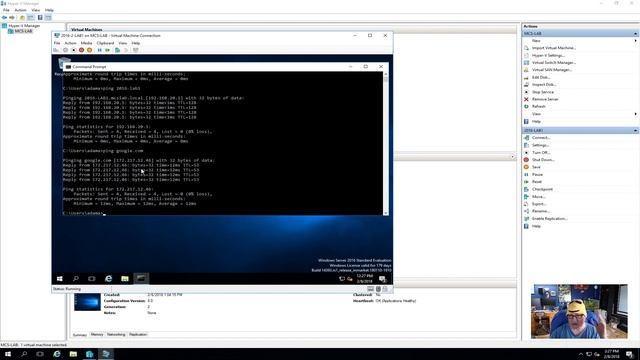This screenshot has width=640, height=360.
Task: Open Hyper-V Settings action
Action: click(548, 56)
